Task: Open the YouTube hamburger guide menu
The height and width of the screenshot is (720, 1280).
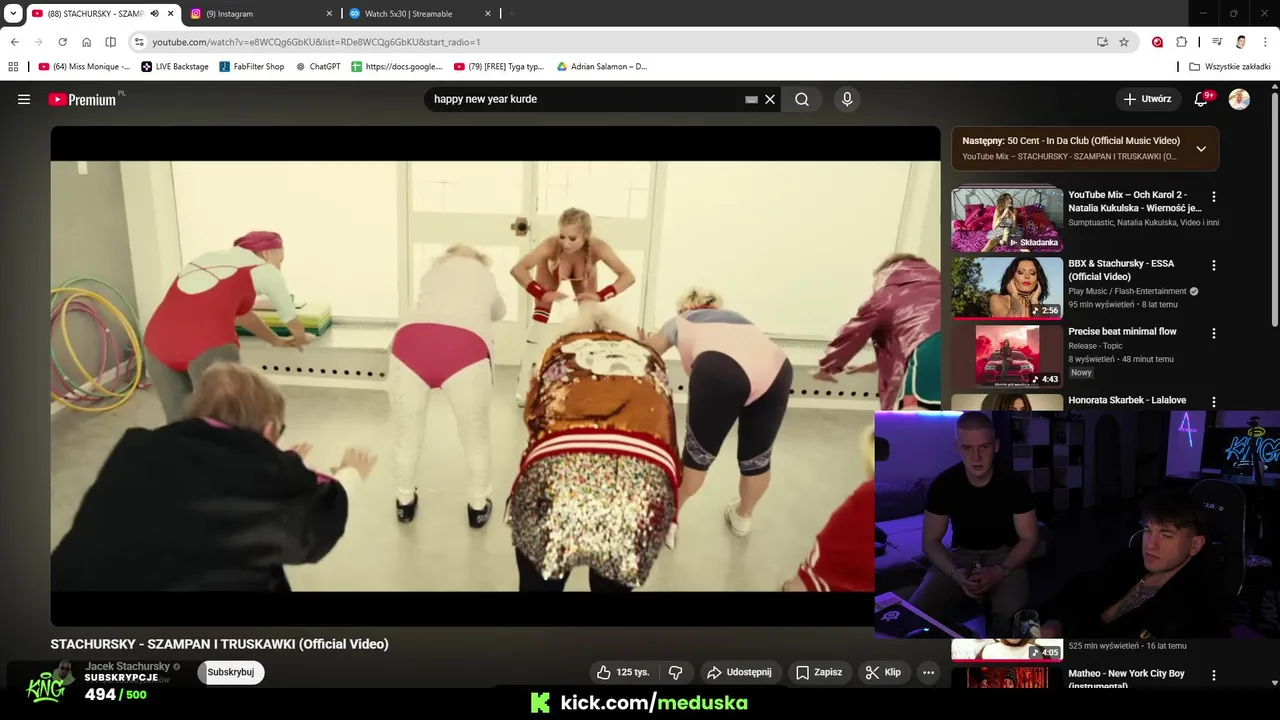Action: (24, 99)
